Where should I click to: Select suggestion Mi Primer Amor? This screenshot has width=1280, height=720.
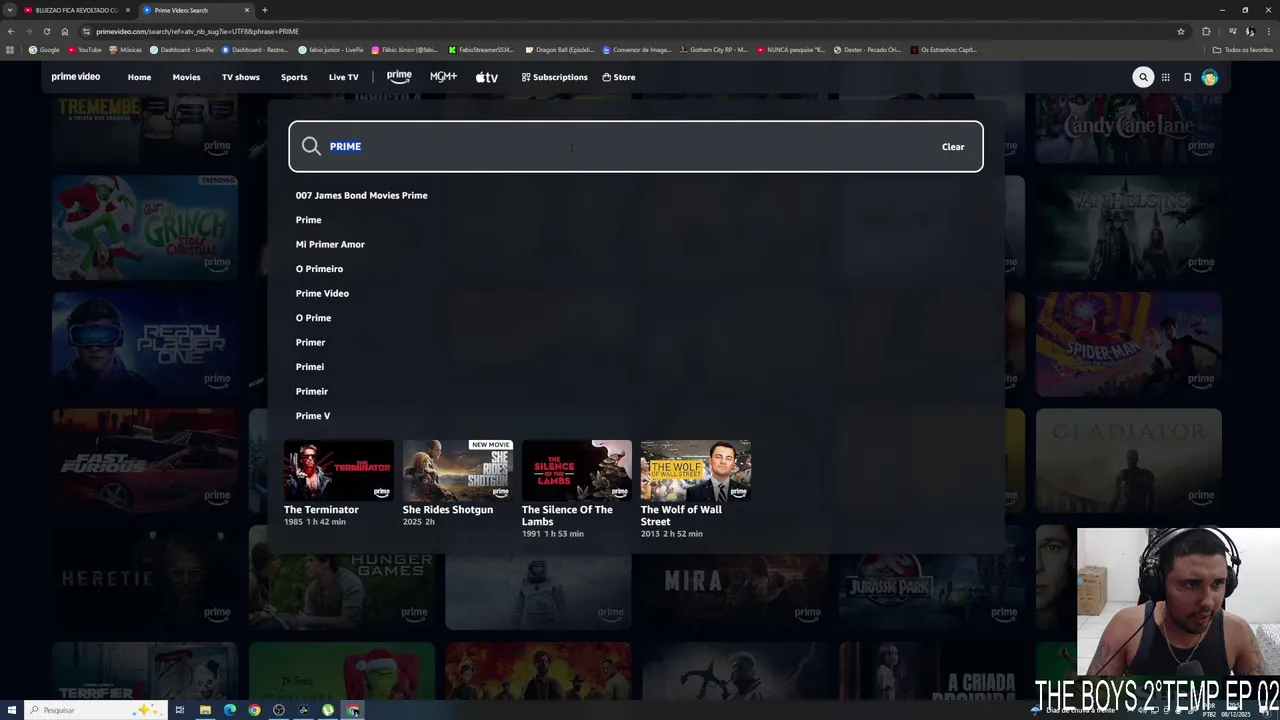click(330, 244)
